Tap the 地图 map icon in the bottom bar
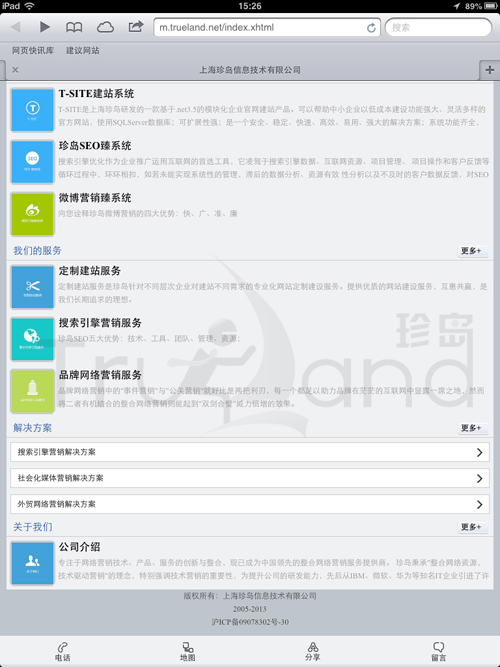 coord(188,652)
